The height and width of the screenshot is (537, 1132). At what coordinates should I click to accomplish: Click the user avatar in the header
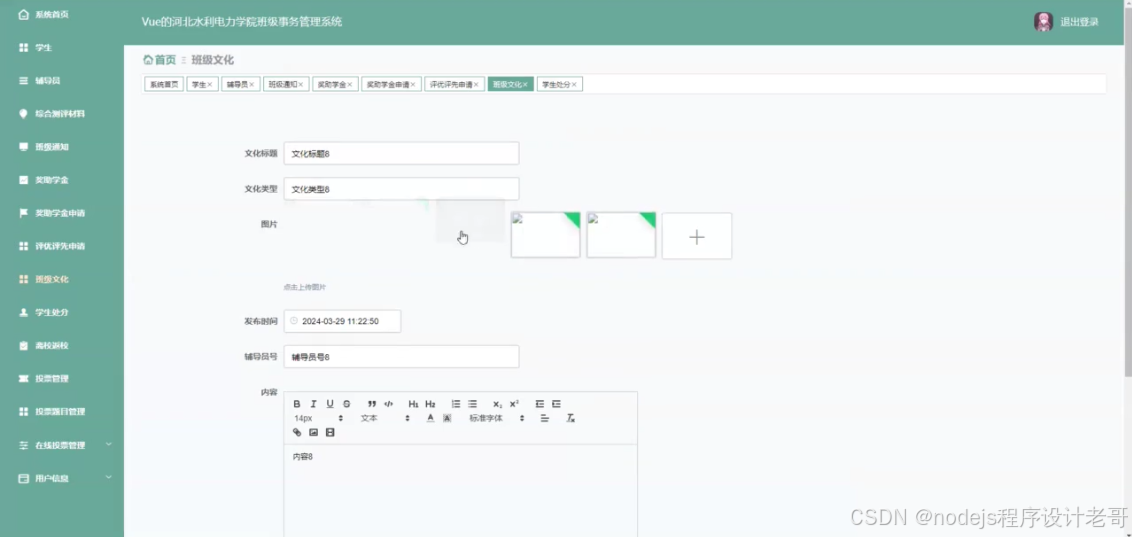[x=1043, y=22]
